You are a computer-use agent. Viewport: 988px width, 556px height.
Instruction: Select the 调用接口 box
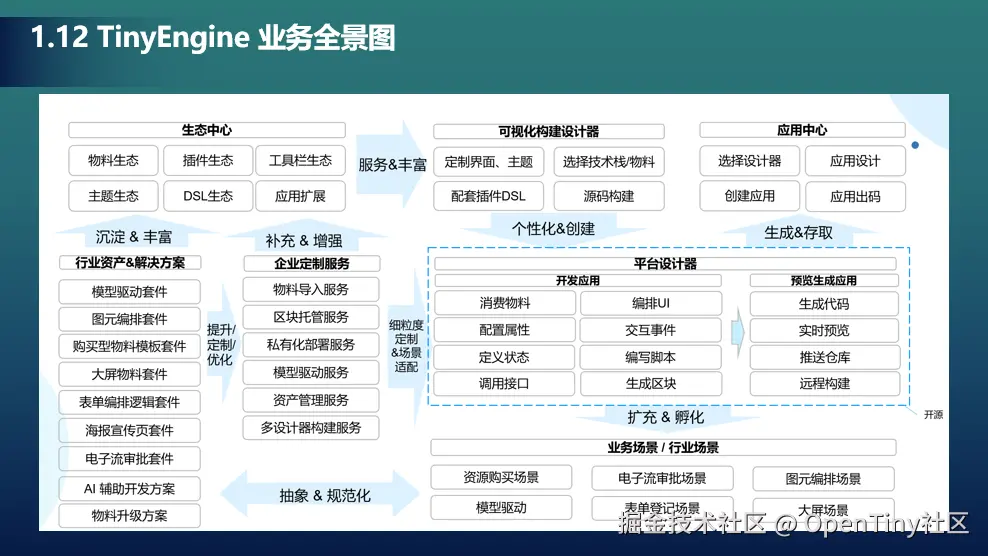(x=505, y=383)
